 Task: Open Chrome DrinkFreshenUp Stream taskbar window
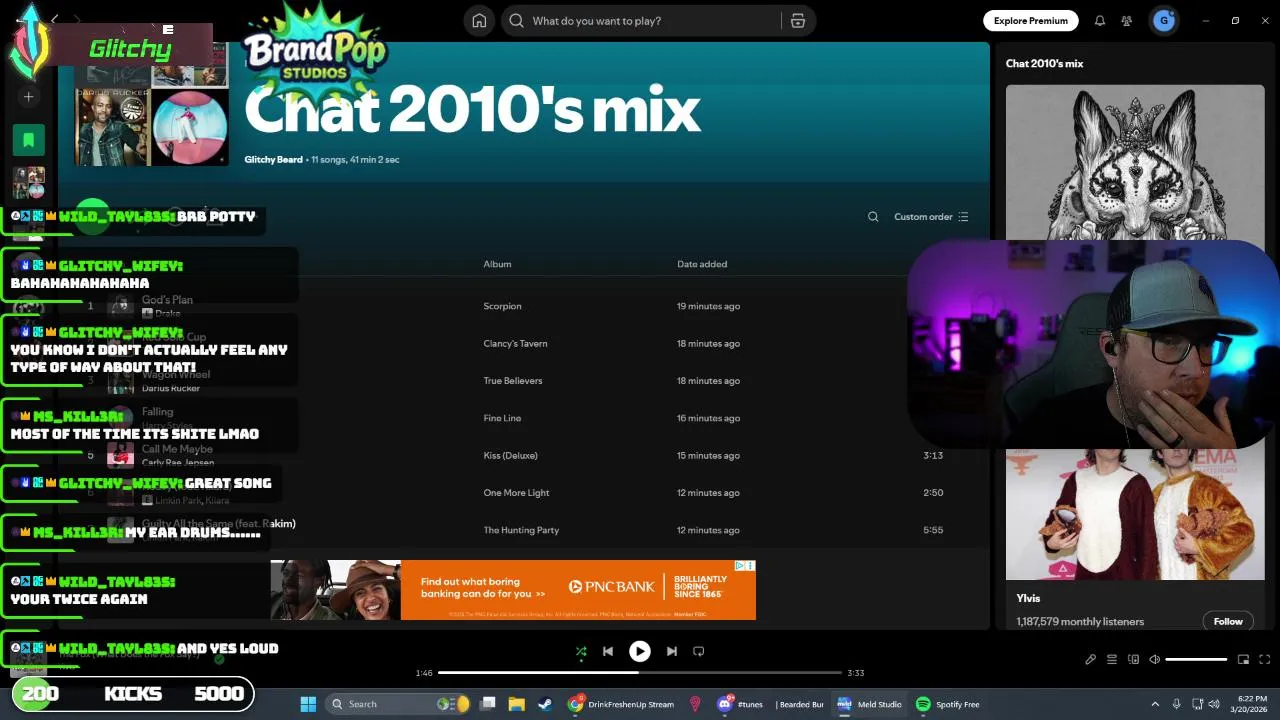tap(620, 704)
